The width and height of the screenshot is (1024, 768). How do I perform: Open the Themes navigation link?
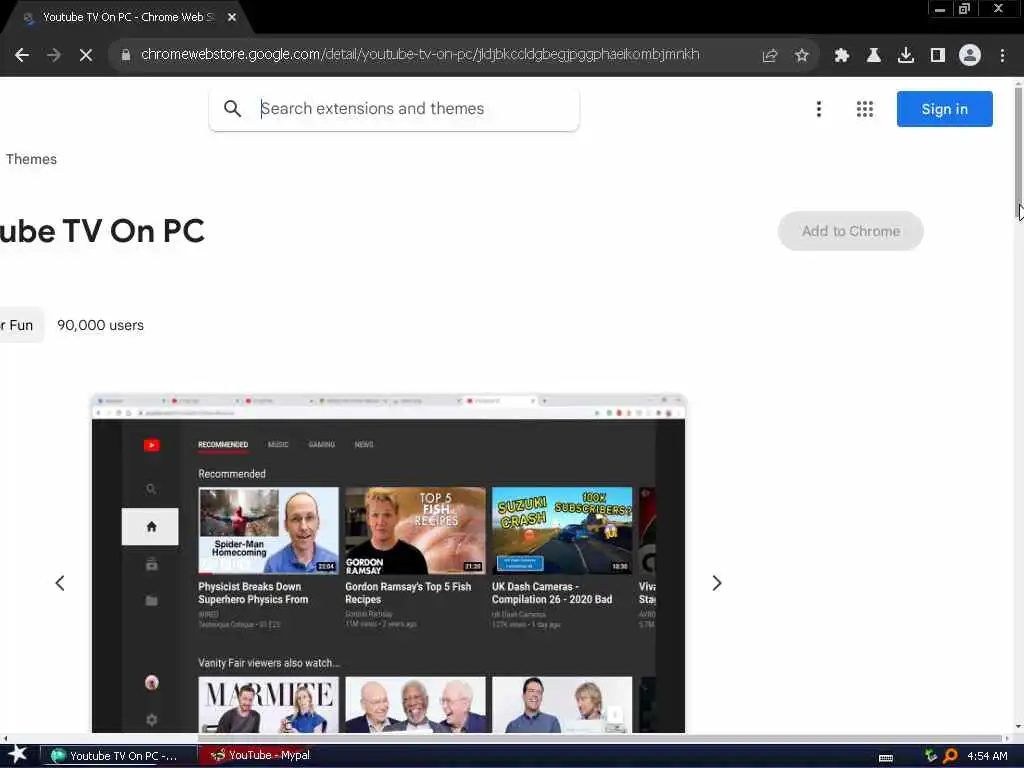pos(31,159)
